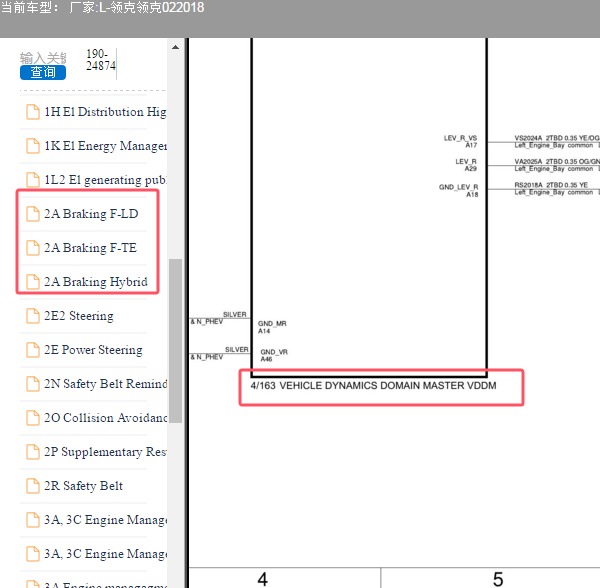The image size is (600, 588).
Task: Click file icon beside 1H El Distribution
Action: [x=33, y=112]
